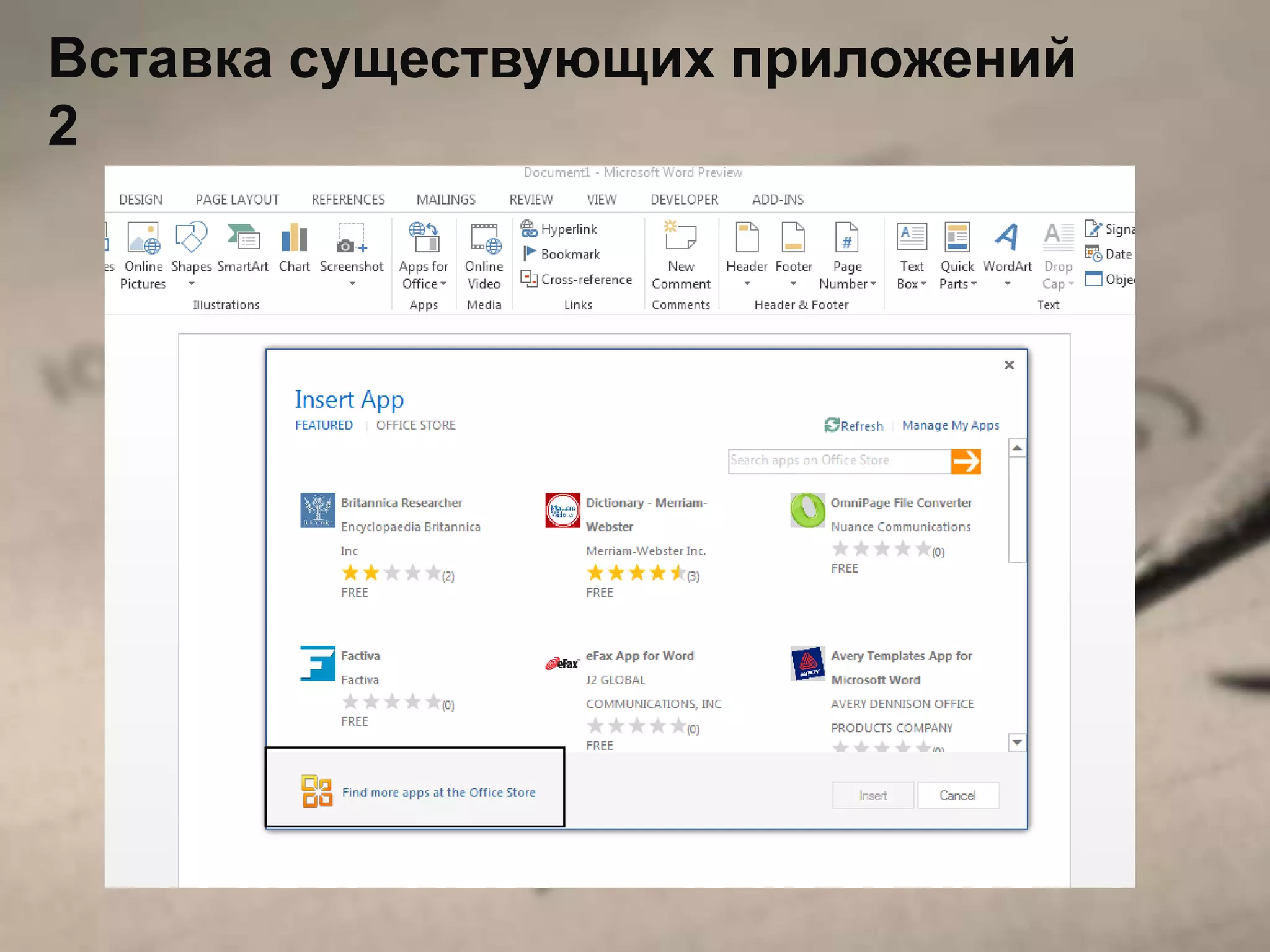1270x952 pixels.
Task: Insert an Online Video
Action: coord(484,255)
